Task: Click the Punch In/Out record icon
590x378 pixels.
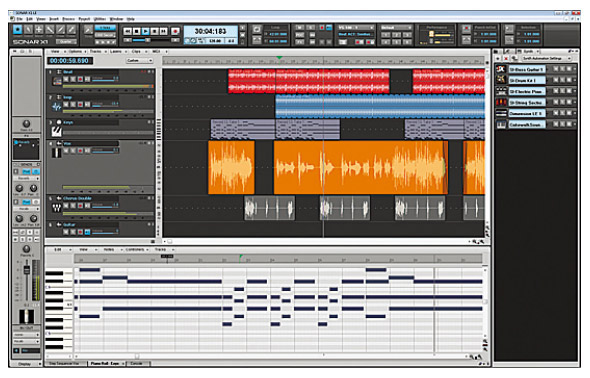Action: [467, 29]
